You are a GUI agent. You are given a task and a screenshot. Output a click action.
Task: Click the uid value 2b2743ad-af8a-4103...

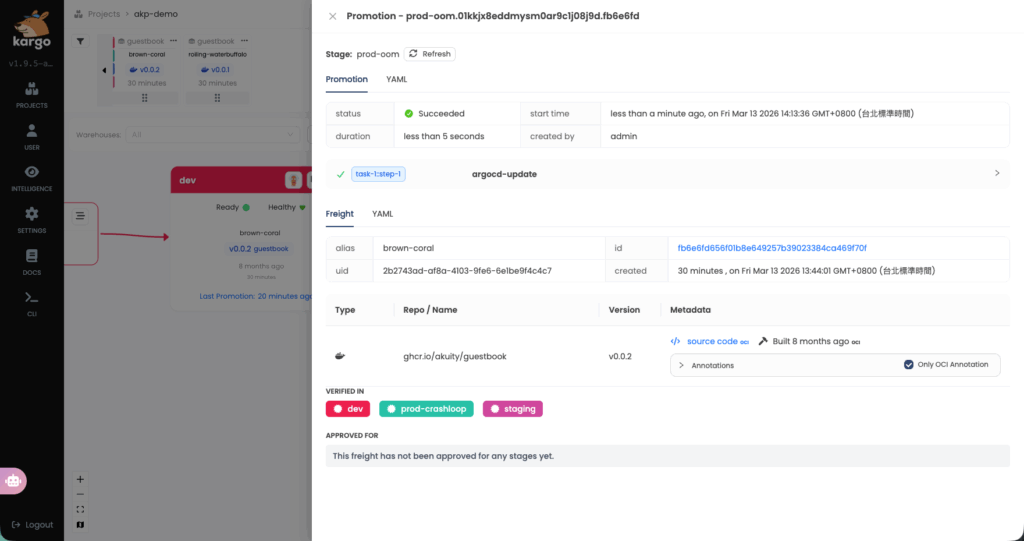(467, 270)
